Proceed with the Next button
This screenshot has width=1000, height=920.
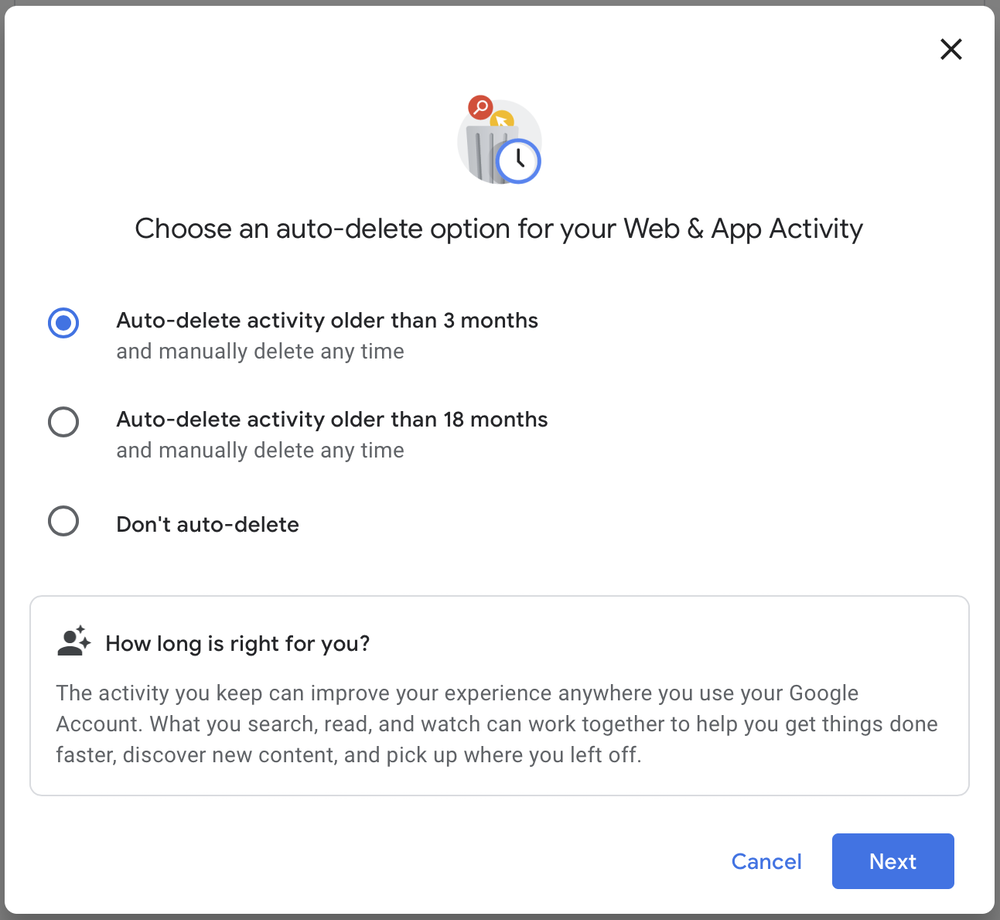tap(893, 861)
